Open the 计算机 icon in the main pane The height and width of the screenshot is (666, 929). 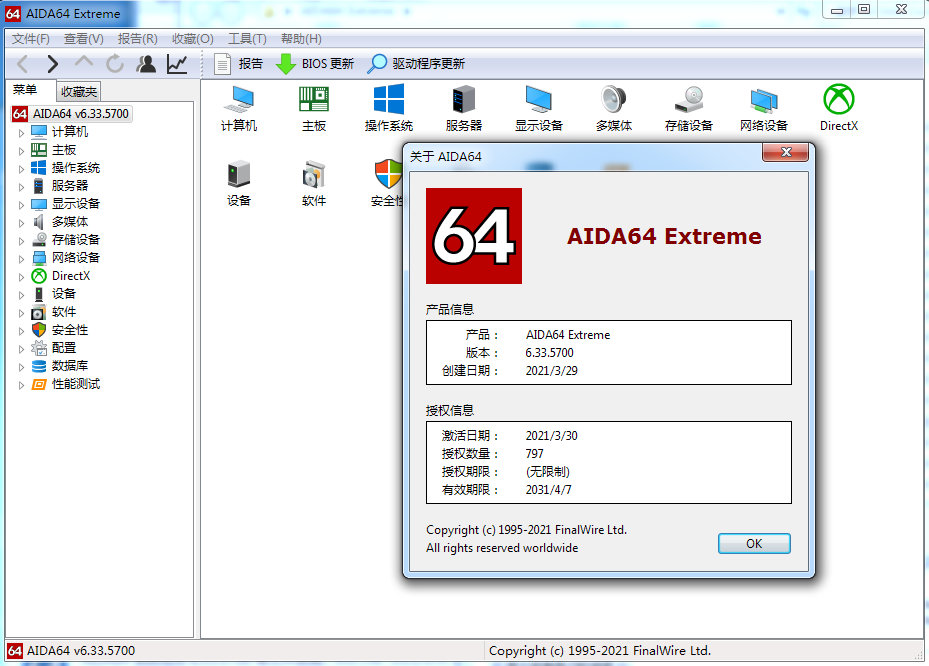pos(239,108)
